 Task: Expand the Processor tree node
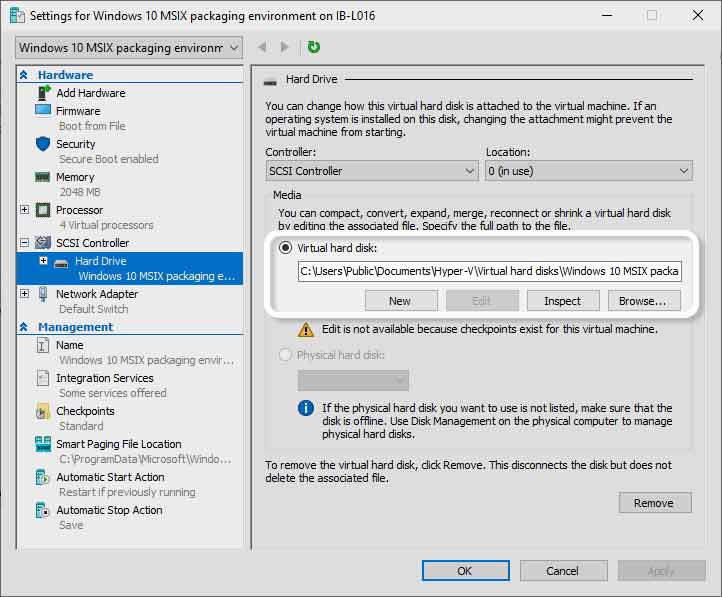(x=24, y=209)
